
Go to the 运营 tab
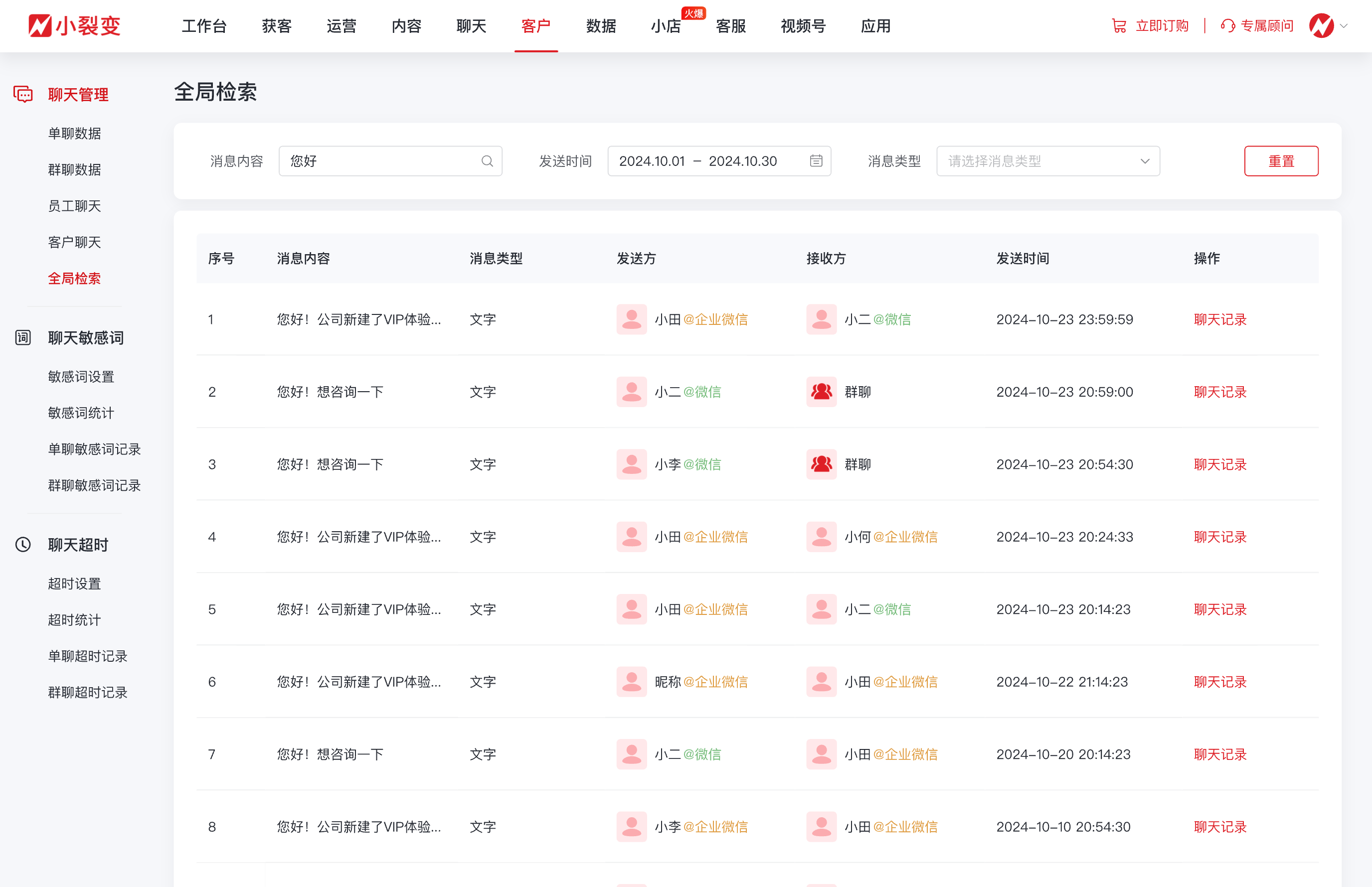(x=342, y=26)
